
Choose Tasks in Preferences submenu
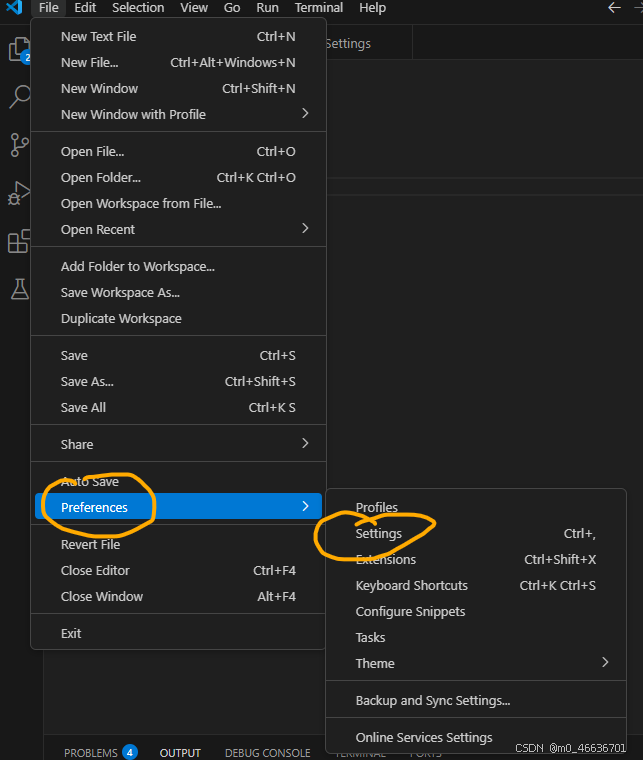[476, 637]
